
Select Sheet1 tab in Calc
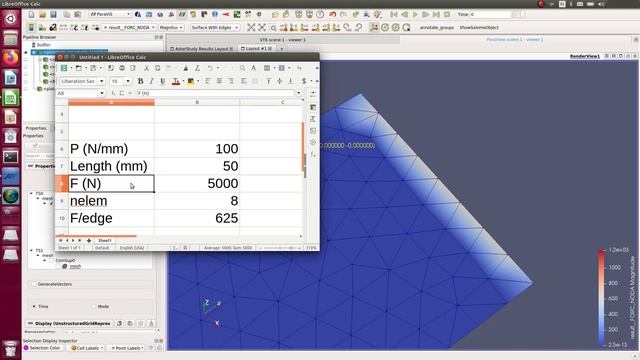[105, 240]
